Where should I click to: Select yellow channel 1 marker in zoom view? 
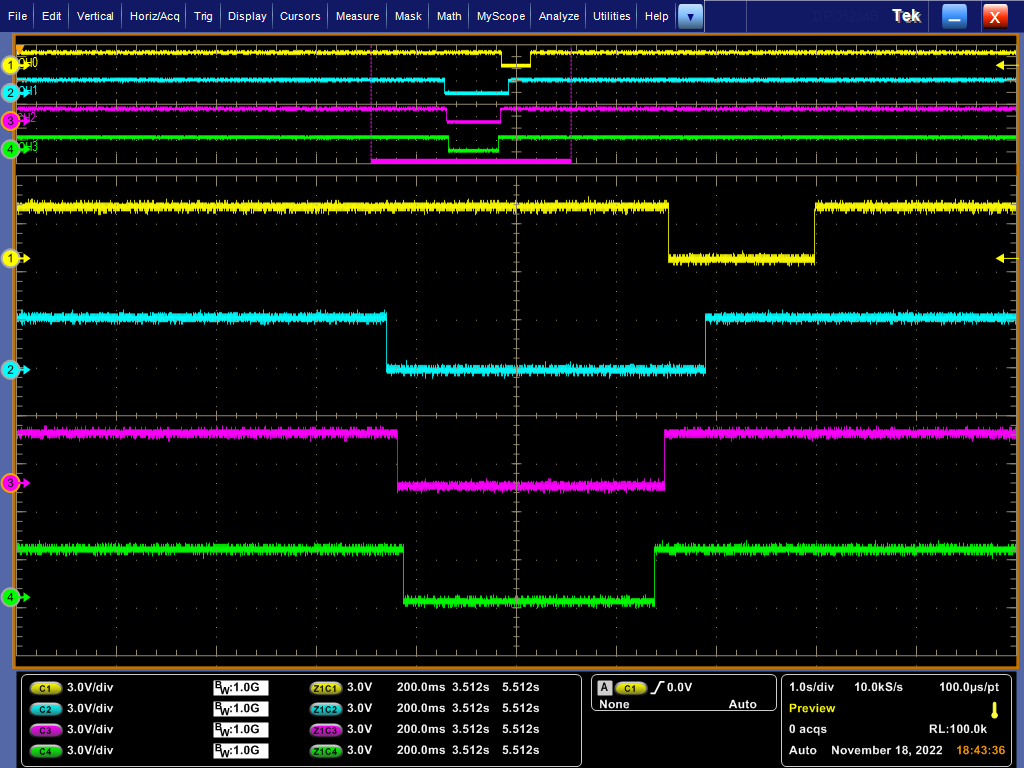pyautogui.click(x=12, y=259)
